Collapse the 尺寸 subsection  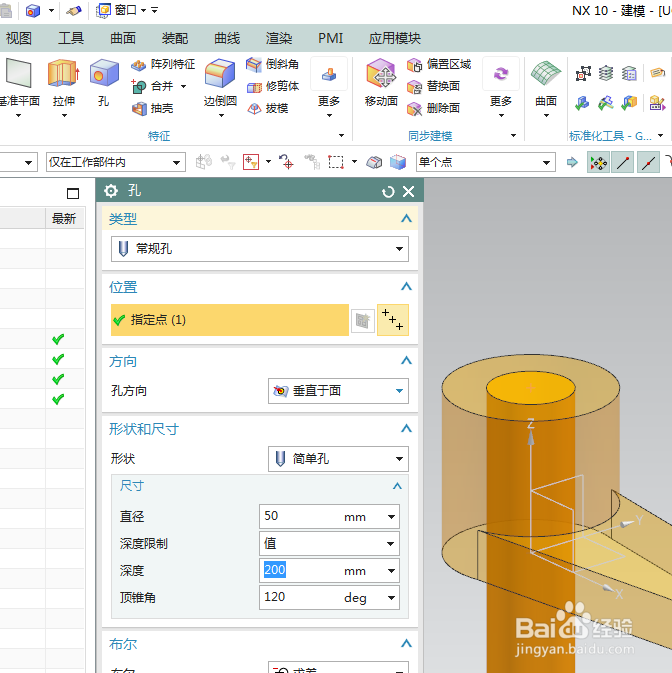pyautogui.click(x=397, y=486)
